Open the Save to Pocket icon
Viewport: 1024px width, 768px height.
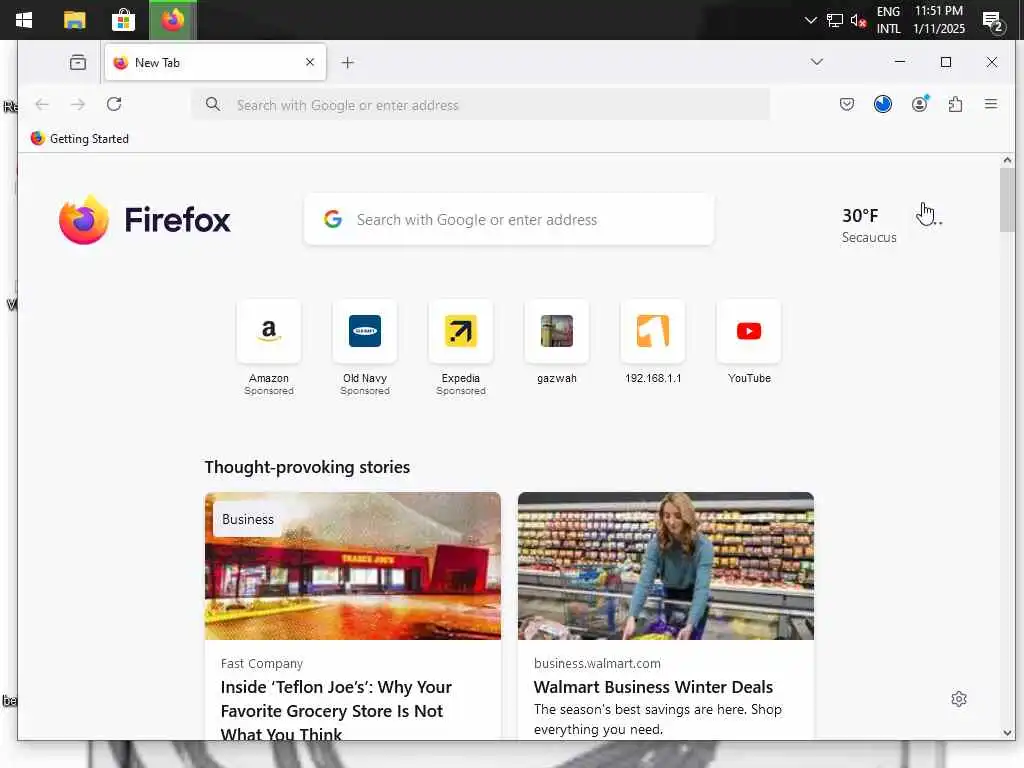pos(846,104)
